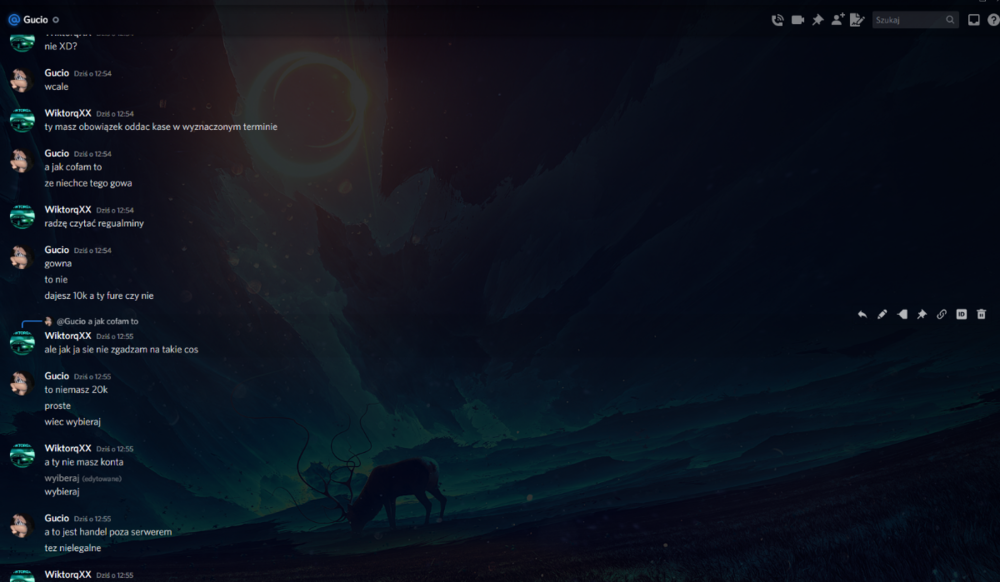Click the message 'wiec wybieraj'
The height and width of the screenshot is (582, 1000).
pos(73,421)
